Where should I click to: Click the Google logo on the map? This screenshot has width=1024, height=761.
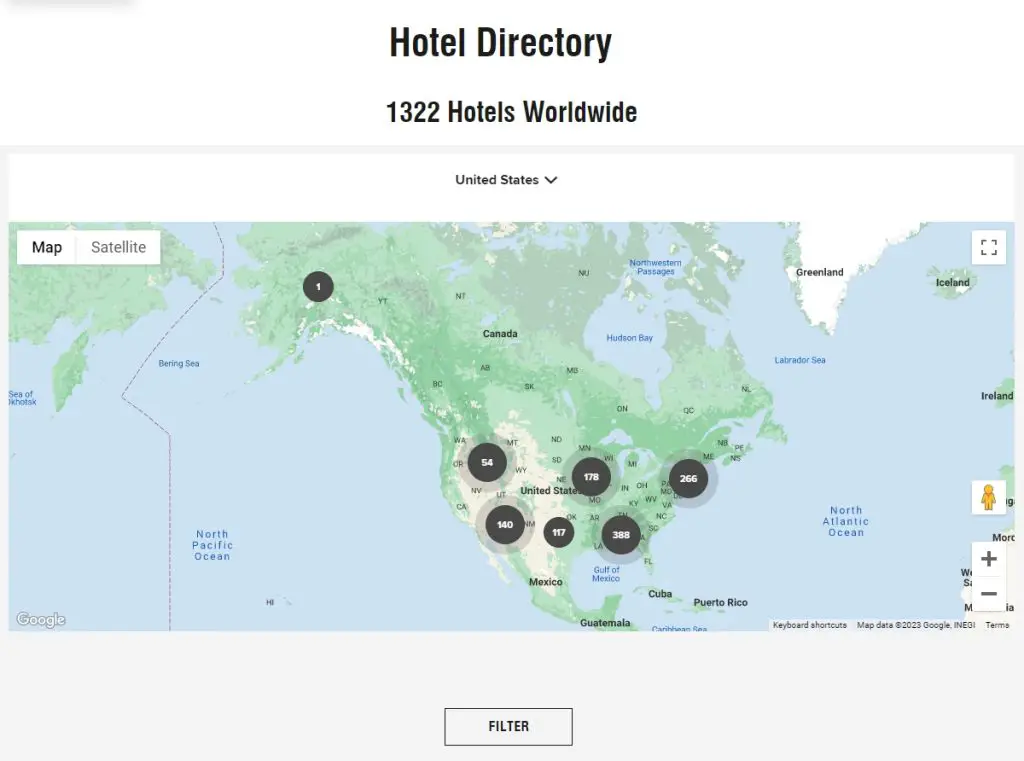tap(41, 620)
